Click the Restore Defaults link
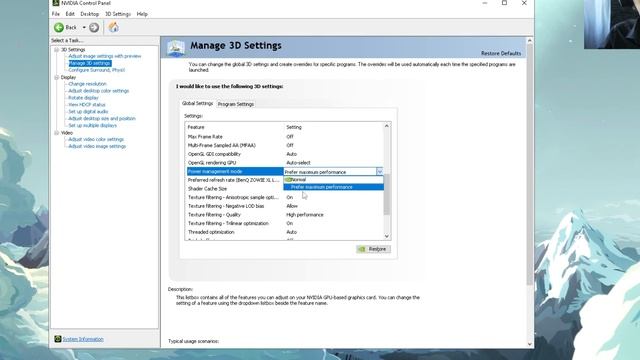Image resolution: width=640 pixels, height=360 pixels. [x=501, y=53]
